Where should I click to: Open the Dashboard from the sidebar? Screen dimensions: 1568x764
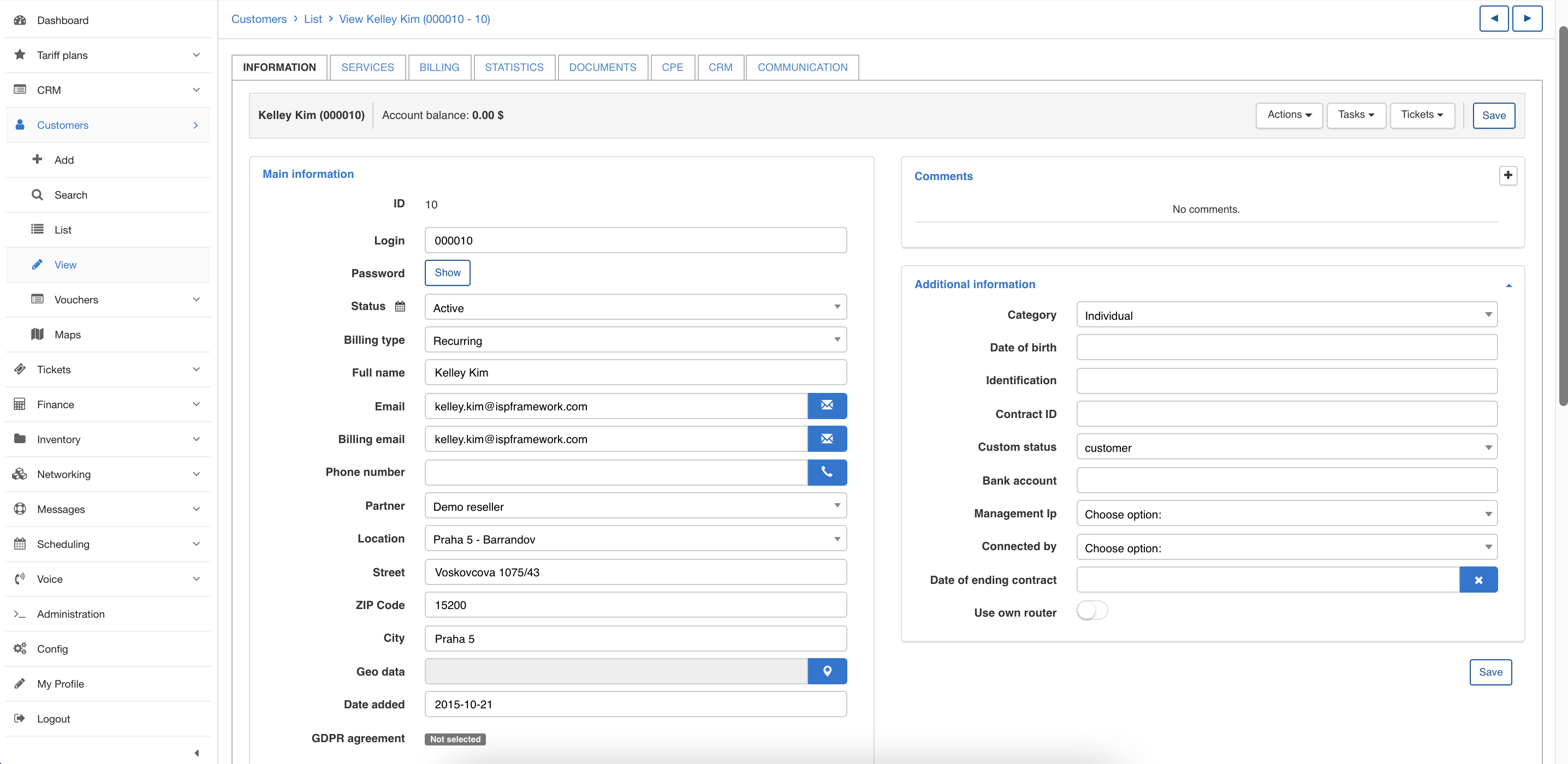63,20
